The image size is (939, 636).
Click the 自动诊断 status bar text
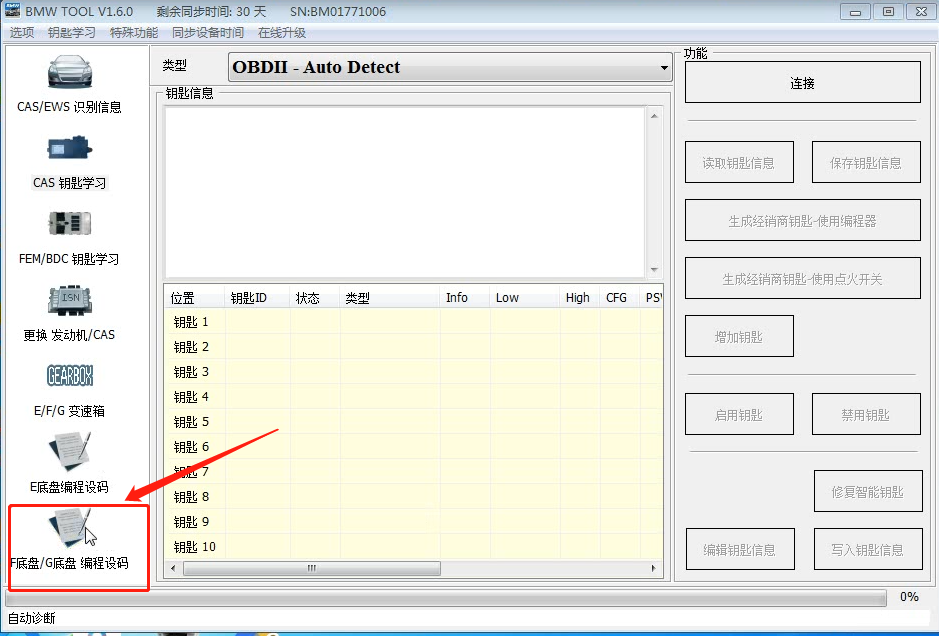coord(32,618)
